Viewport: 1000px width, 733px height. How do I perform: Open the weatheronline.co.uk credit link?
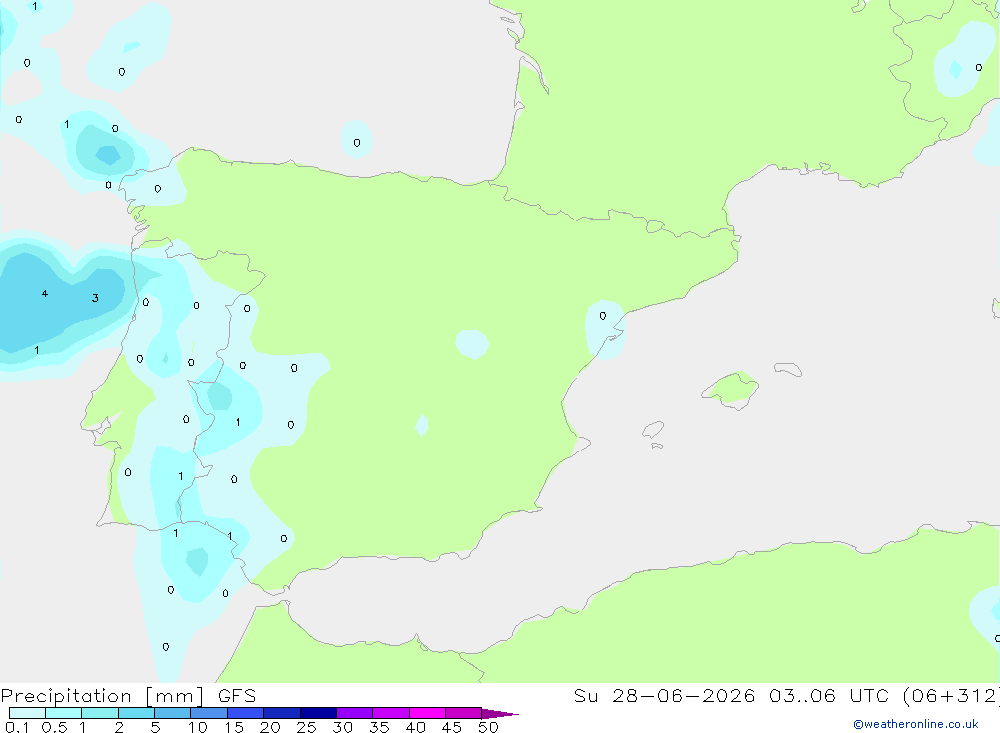pos(916,724)
